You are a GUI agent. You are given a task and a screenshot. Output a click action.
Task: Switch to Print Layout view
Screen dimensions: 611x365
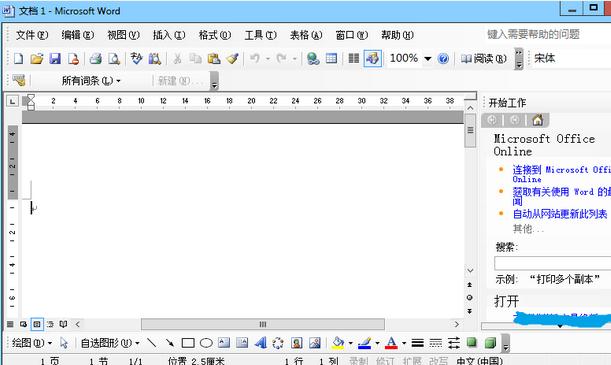(x=37, y=324)
